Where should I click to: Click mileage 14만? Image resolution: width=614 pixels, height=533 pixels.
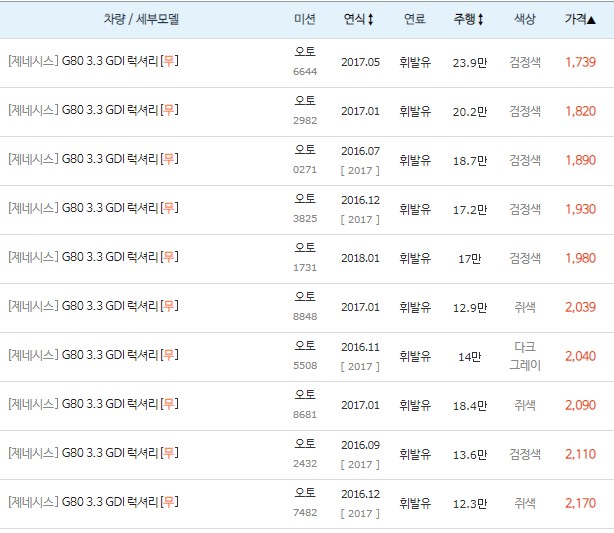coord(470,356)
